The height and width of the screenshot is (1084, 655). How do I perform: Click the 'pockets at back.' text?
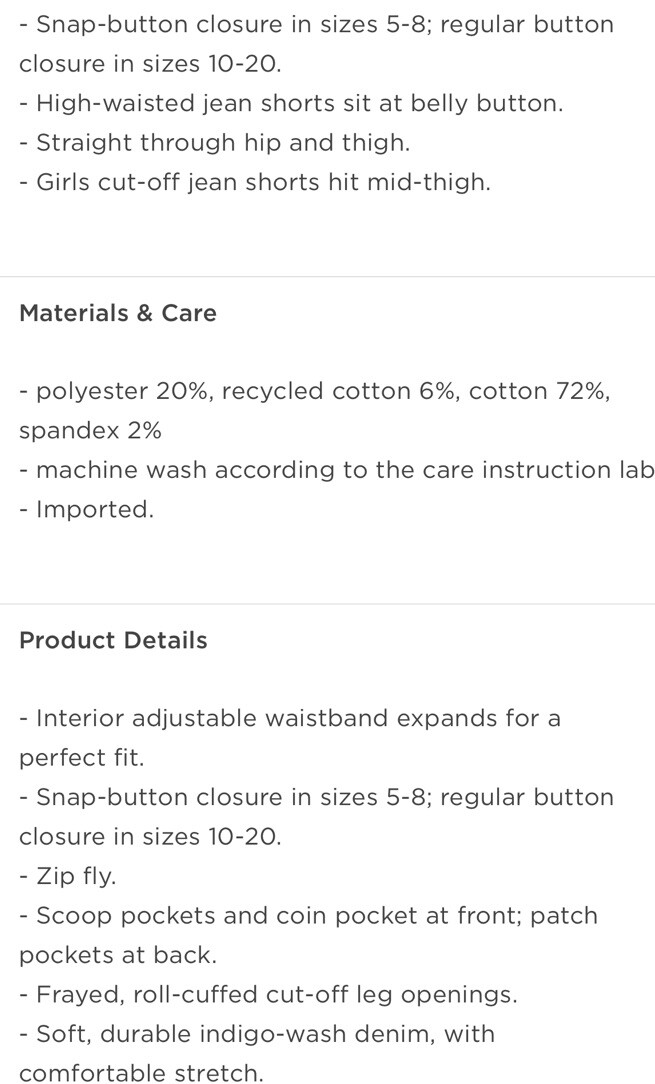click(x=118, y=955)
